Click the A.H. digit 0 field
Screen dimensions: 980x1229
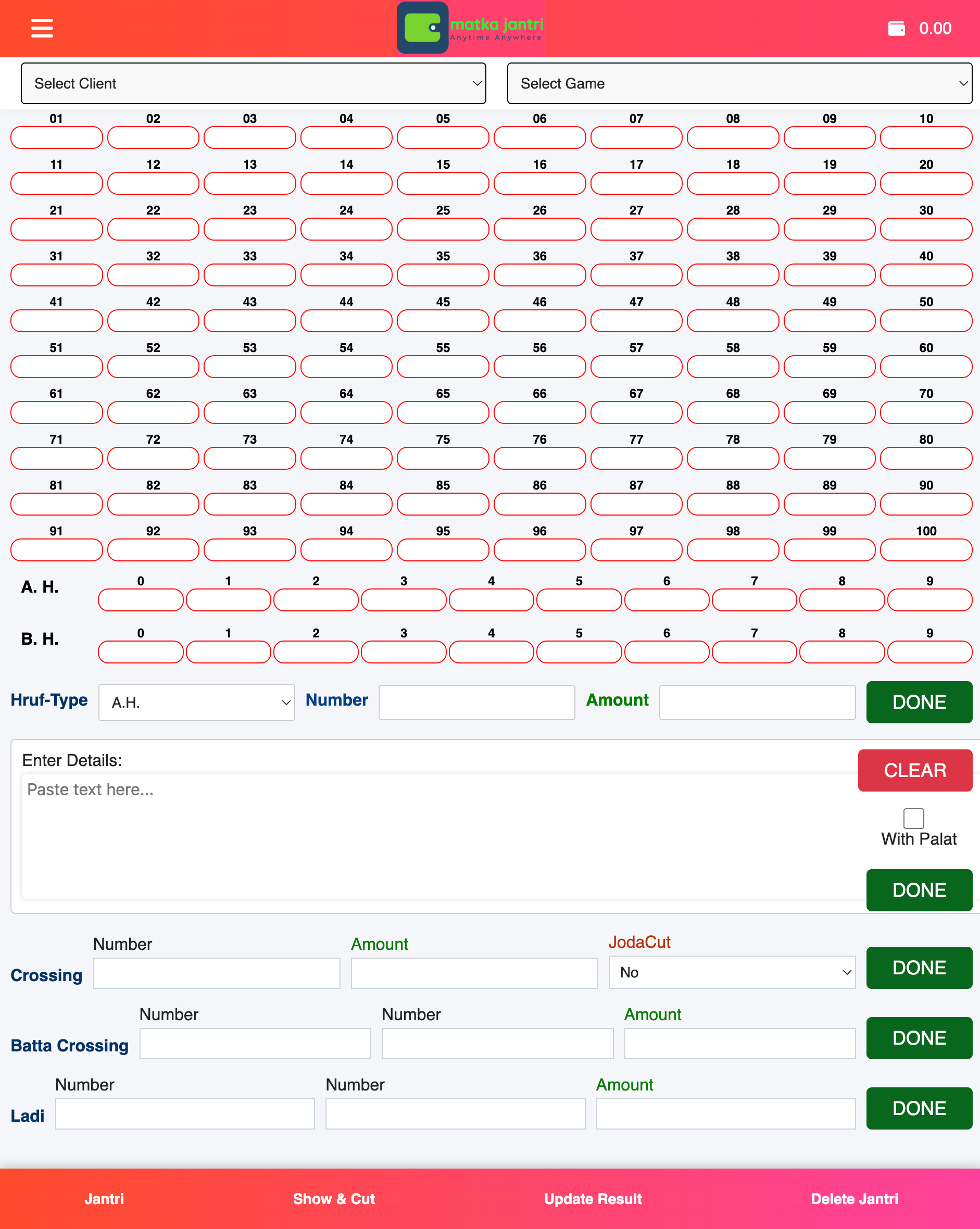click(x=140, y=600)
